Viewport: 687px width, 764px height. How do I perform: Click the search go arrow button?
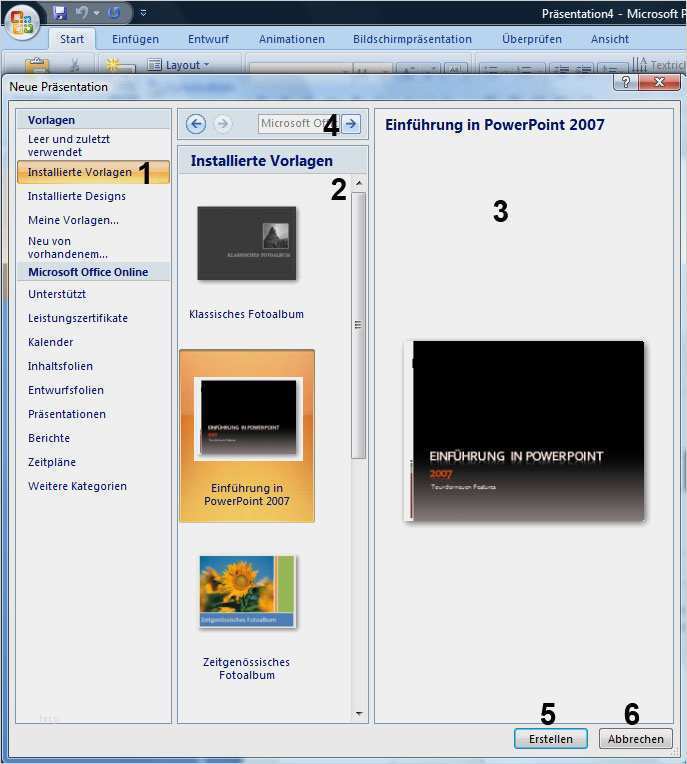(351, 124)
